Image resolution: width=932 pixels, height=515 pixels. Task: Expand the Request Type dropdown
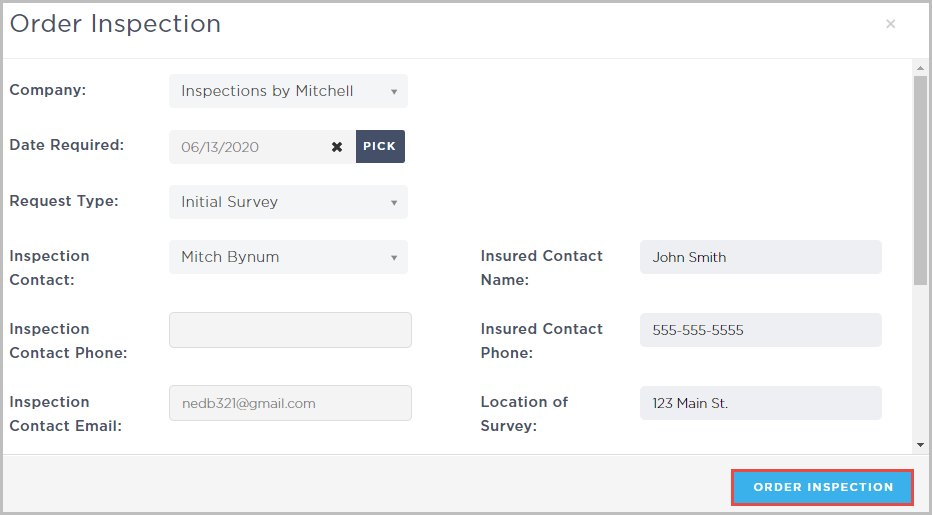pos(288,202)
